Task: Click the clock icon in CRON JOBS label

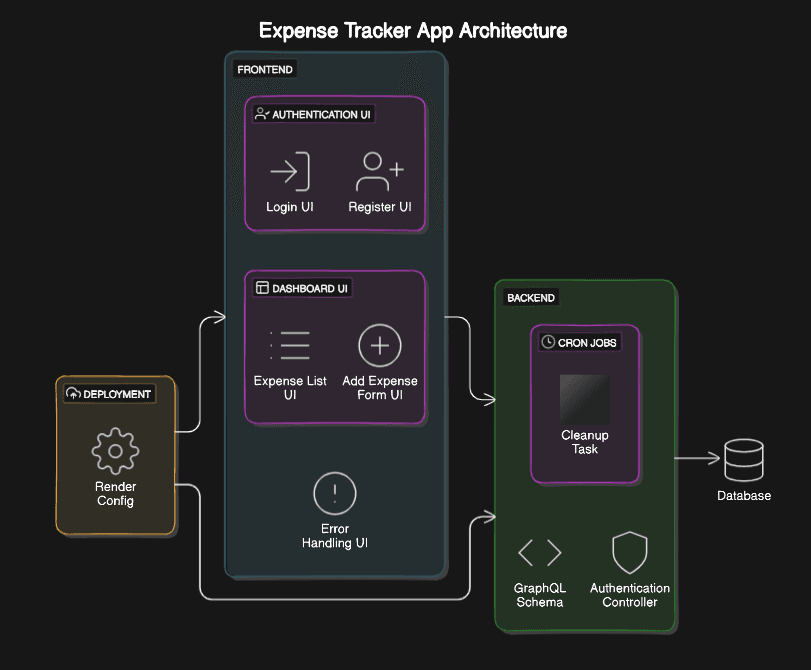Action: point(548,342)
